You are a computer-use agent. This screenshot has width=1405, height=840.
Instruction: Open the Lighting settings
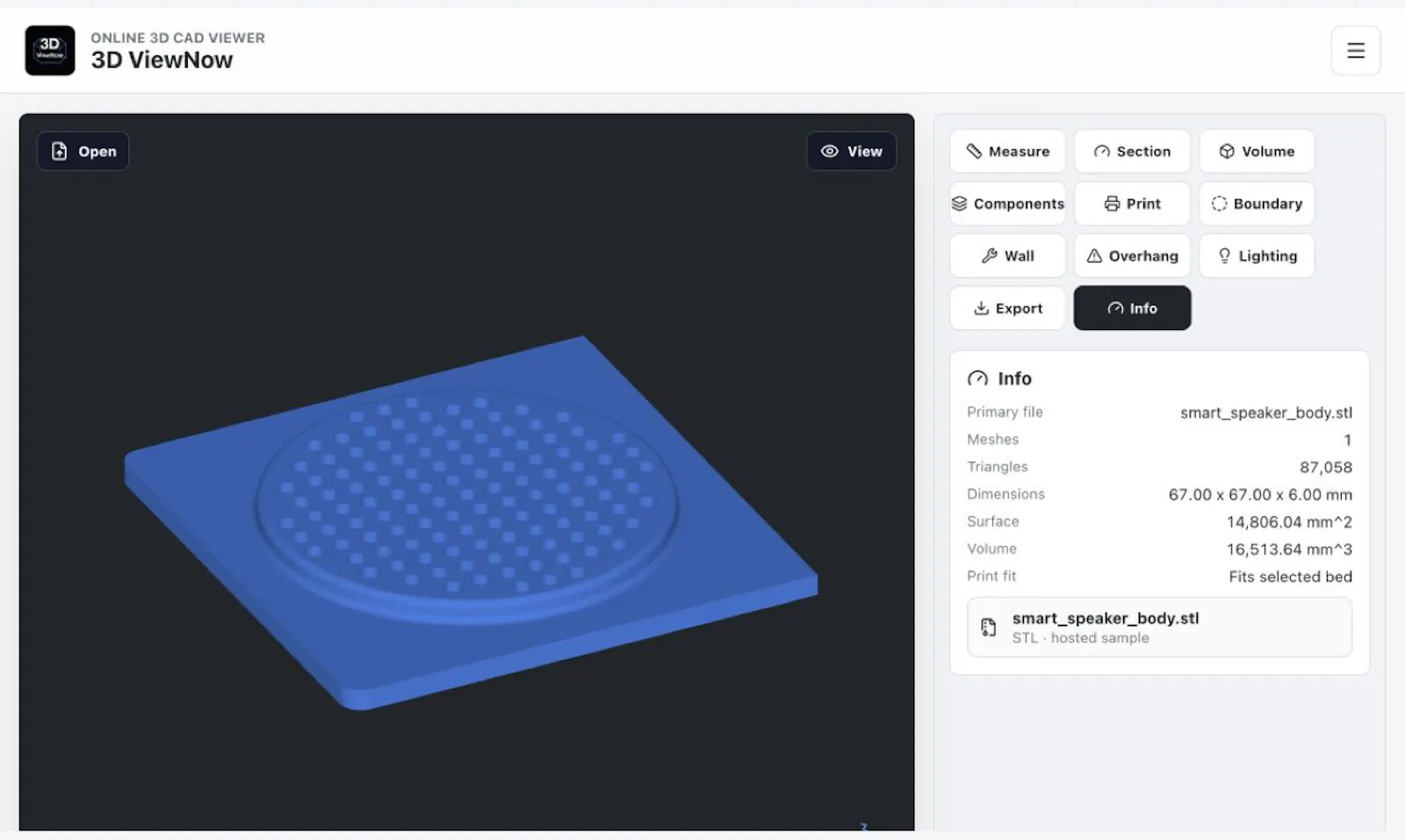coord(1257,255)
